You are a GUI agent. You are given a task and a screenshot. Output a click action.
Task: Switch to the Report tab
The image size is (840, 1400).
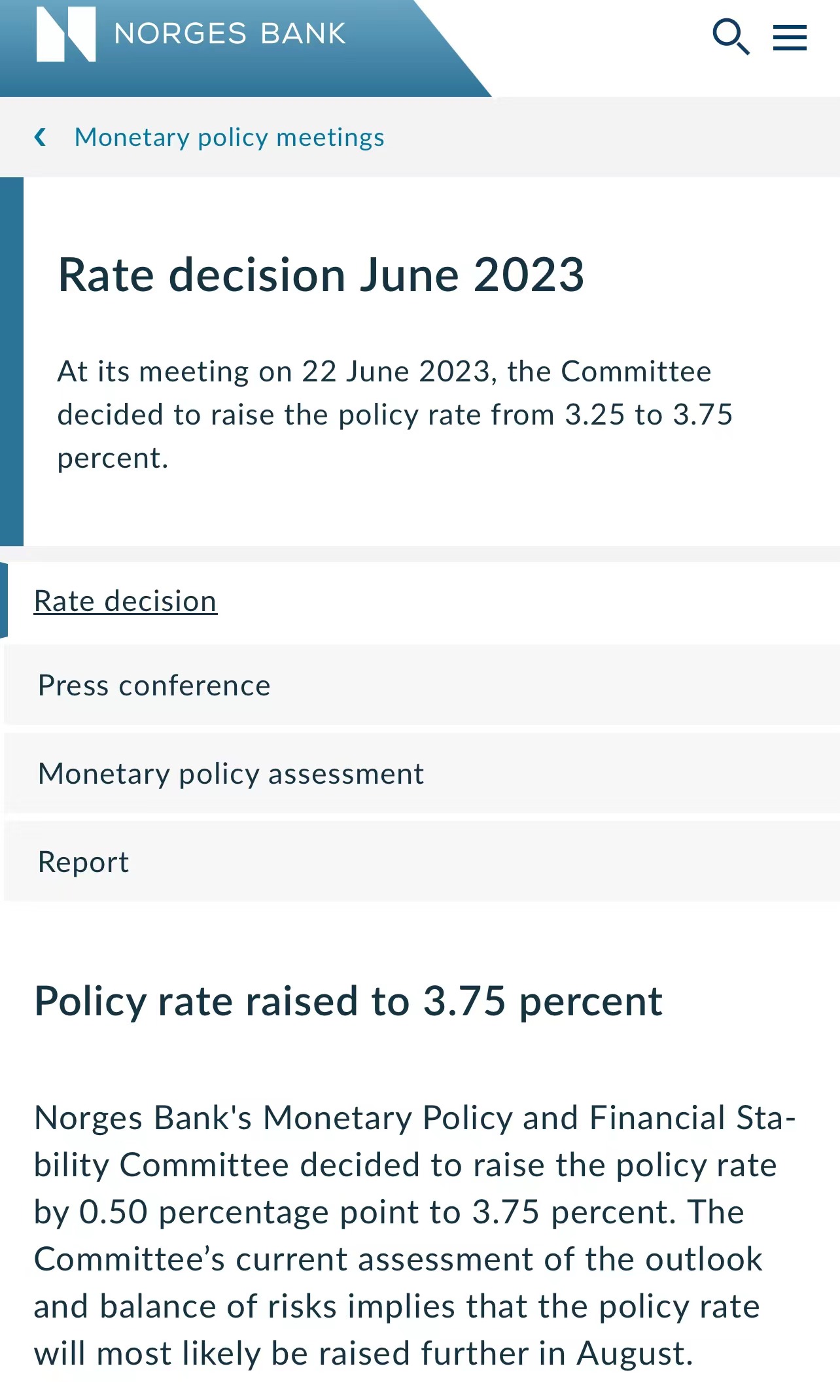point(84,862)
